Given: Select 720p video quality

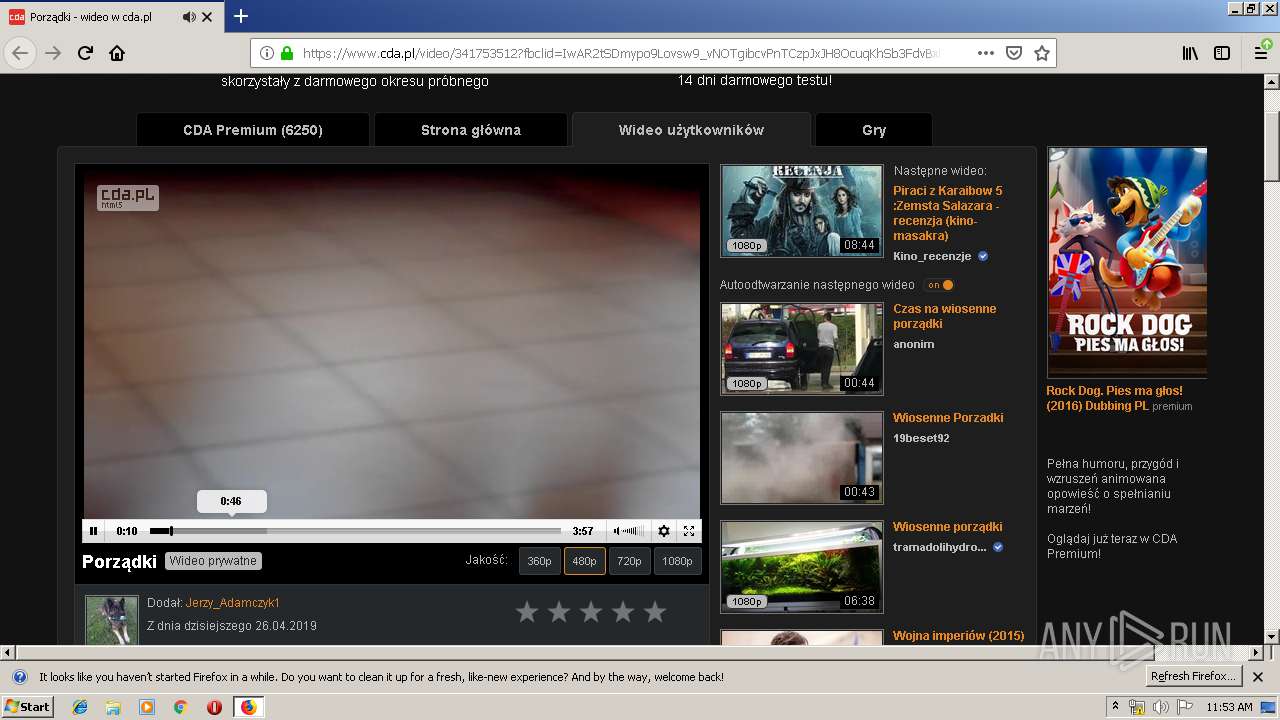Looking at the screenshot, I should tap(629, 561).
